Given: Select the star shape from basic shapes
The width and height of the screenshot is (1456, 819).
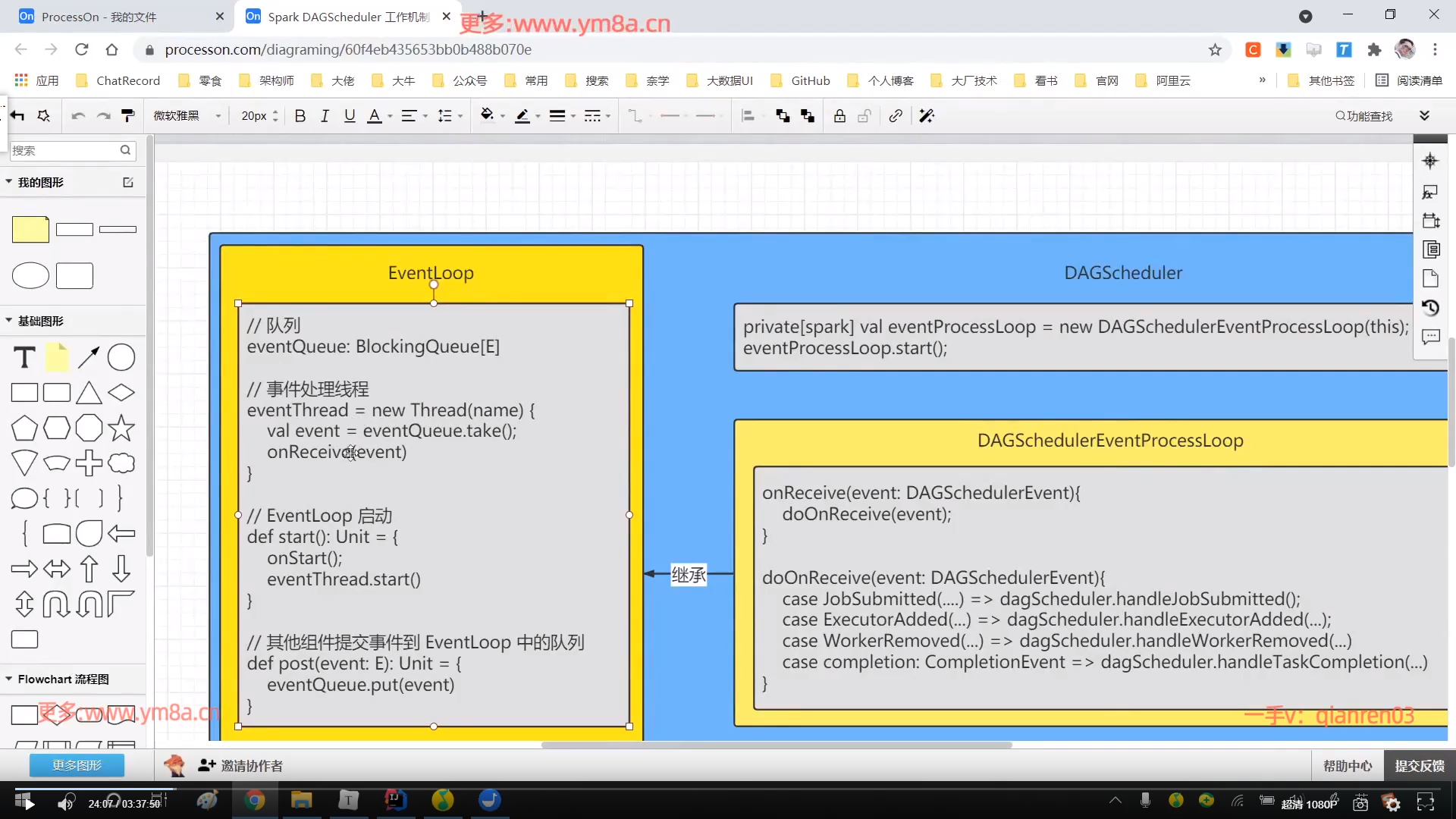Looking at the screenshot, I should point(121,428).
